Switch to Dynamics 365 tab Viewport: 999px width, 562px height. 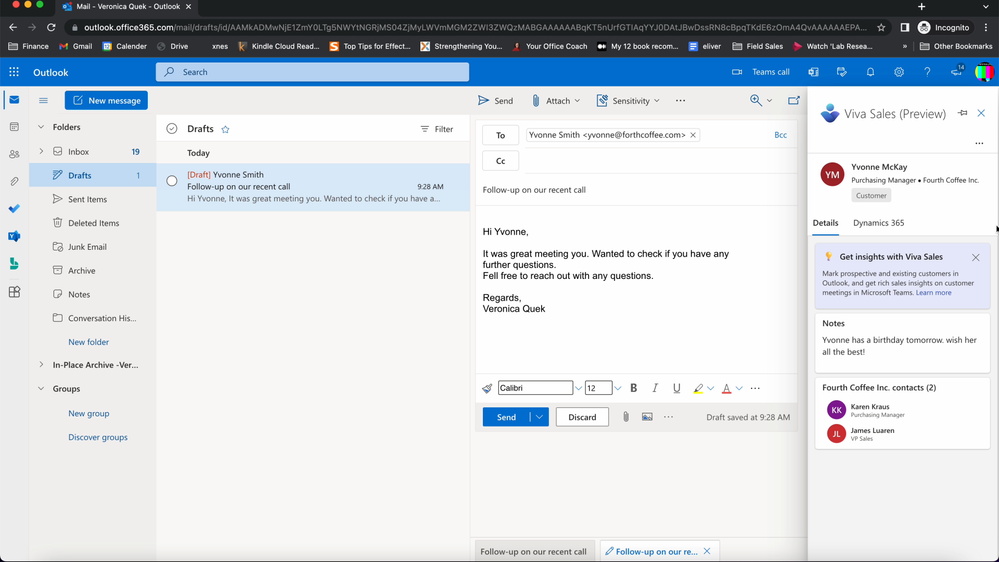(879, 223)
